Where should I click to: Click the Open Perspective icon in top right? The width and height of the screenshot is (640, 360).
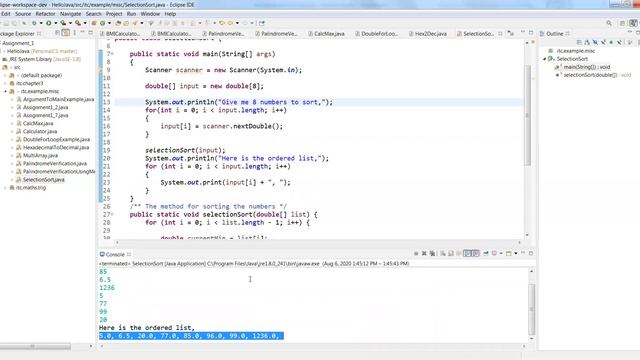click(622, 23)
